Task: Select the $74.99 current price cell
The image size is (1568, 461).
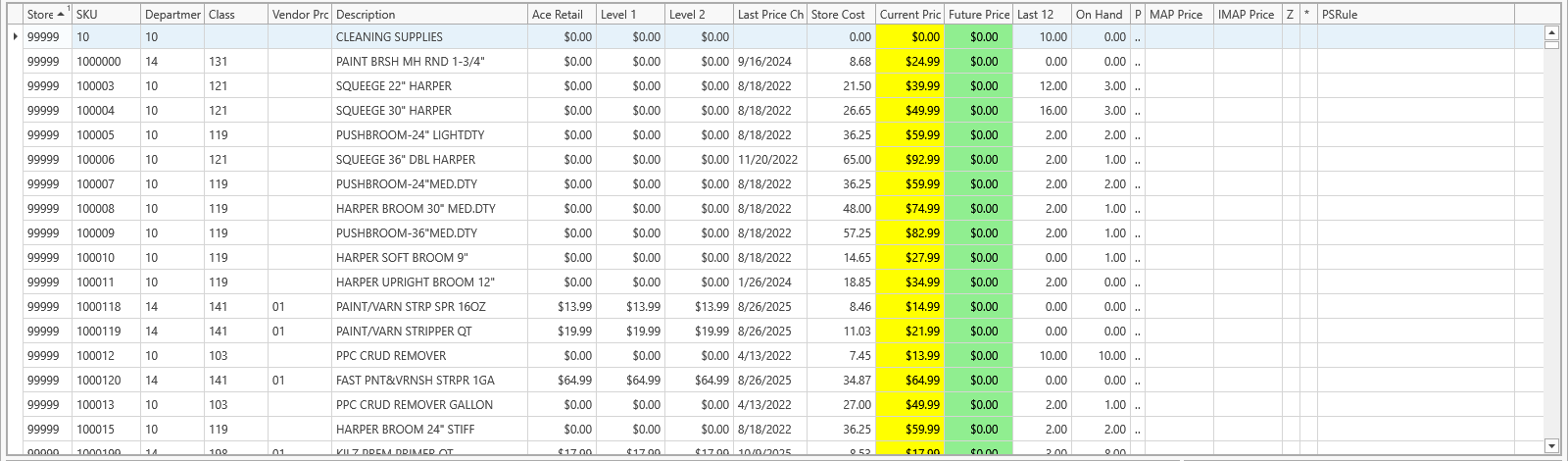Action: 909,209
